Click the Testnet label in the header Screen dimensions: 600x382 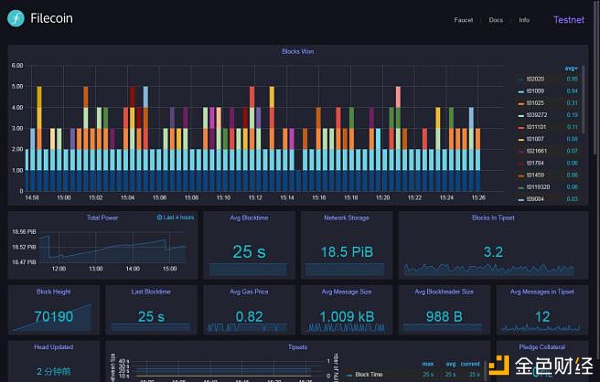(569, 20)
